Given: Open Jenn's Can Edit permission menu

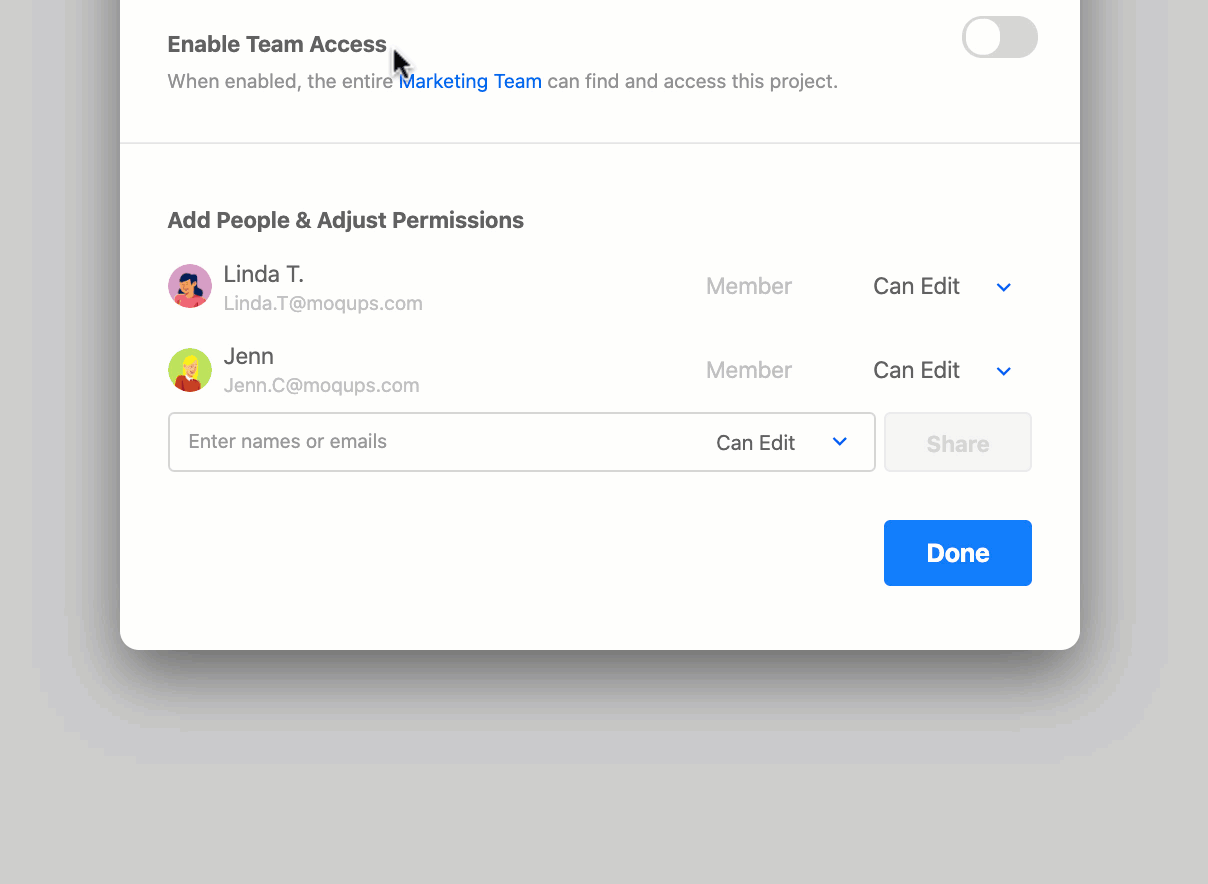Looking at the screenshot, I should [x=916, y=370].
